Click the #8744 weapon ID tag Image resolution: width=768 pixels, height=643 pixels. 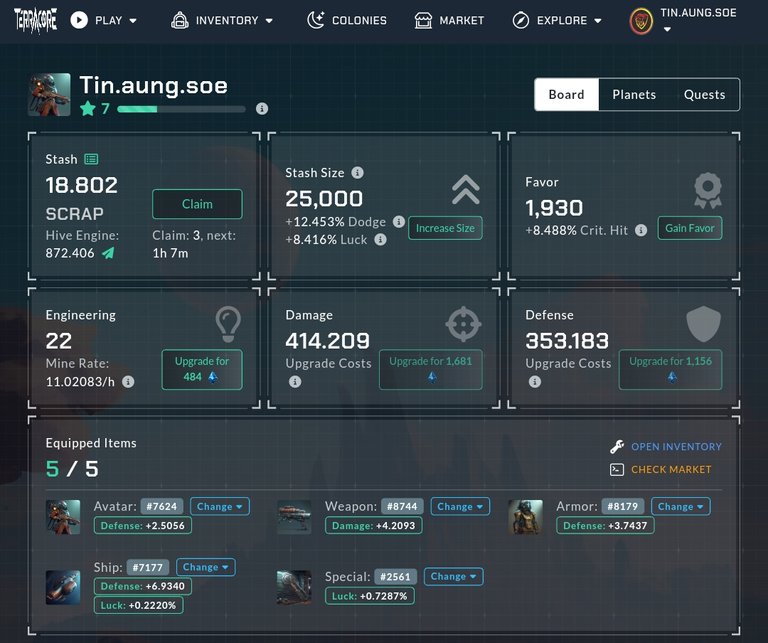tap(402, 506)
